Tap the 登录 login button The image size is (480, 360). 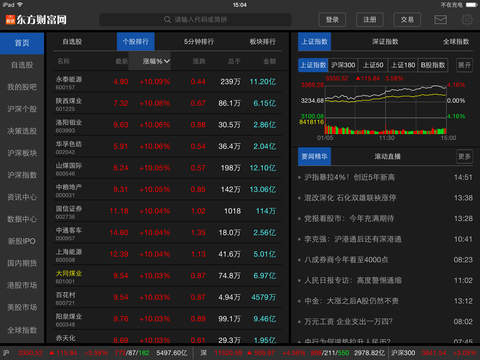pos(332,20)
